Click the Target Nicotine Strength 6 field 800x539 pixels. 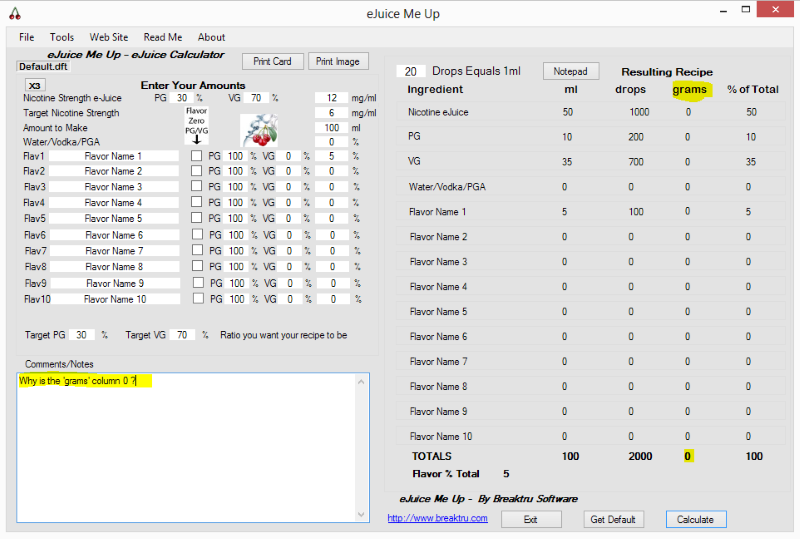point(332,113)
